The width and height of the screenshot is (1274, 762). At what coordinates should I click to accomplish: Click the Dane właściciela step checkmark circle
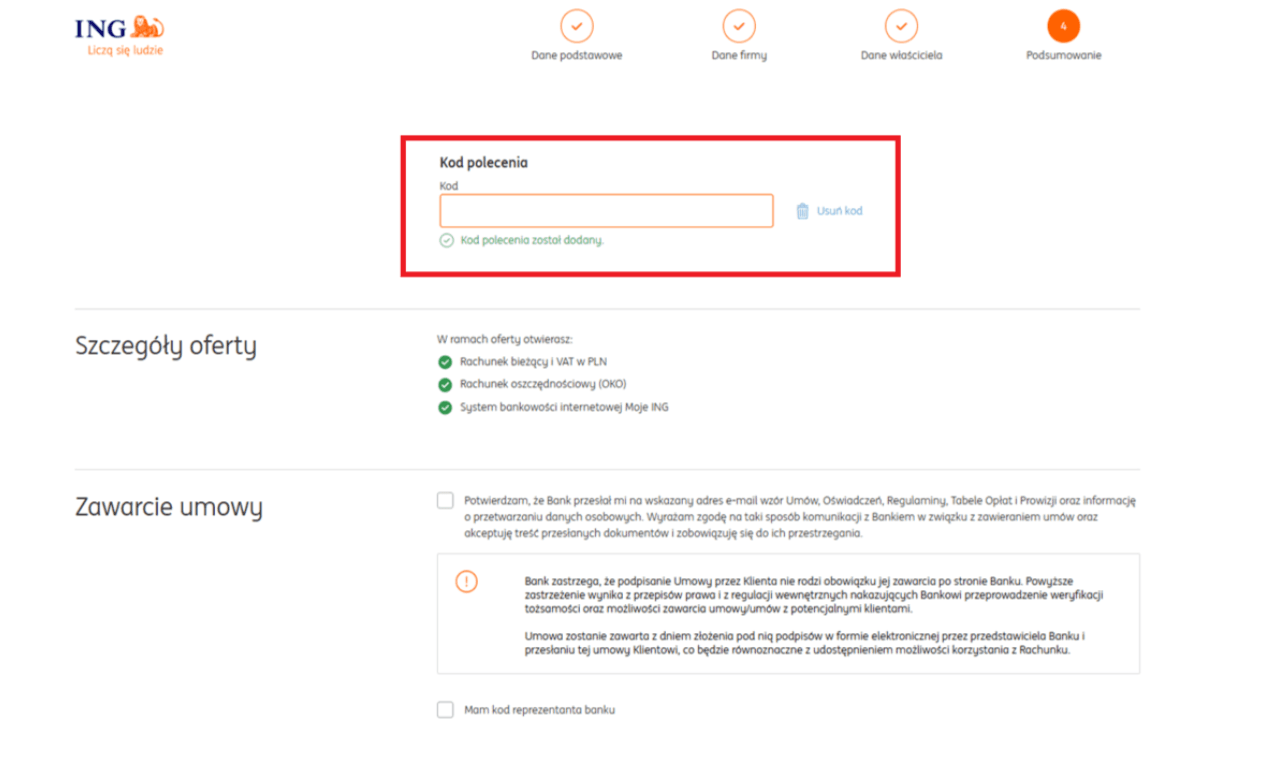[x=901, y=25]
